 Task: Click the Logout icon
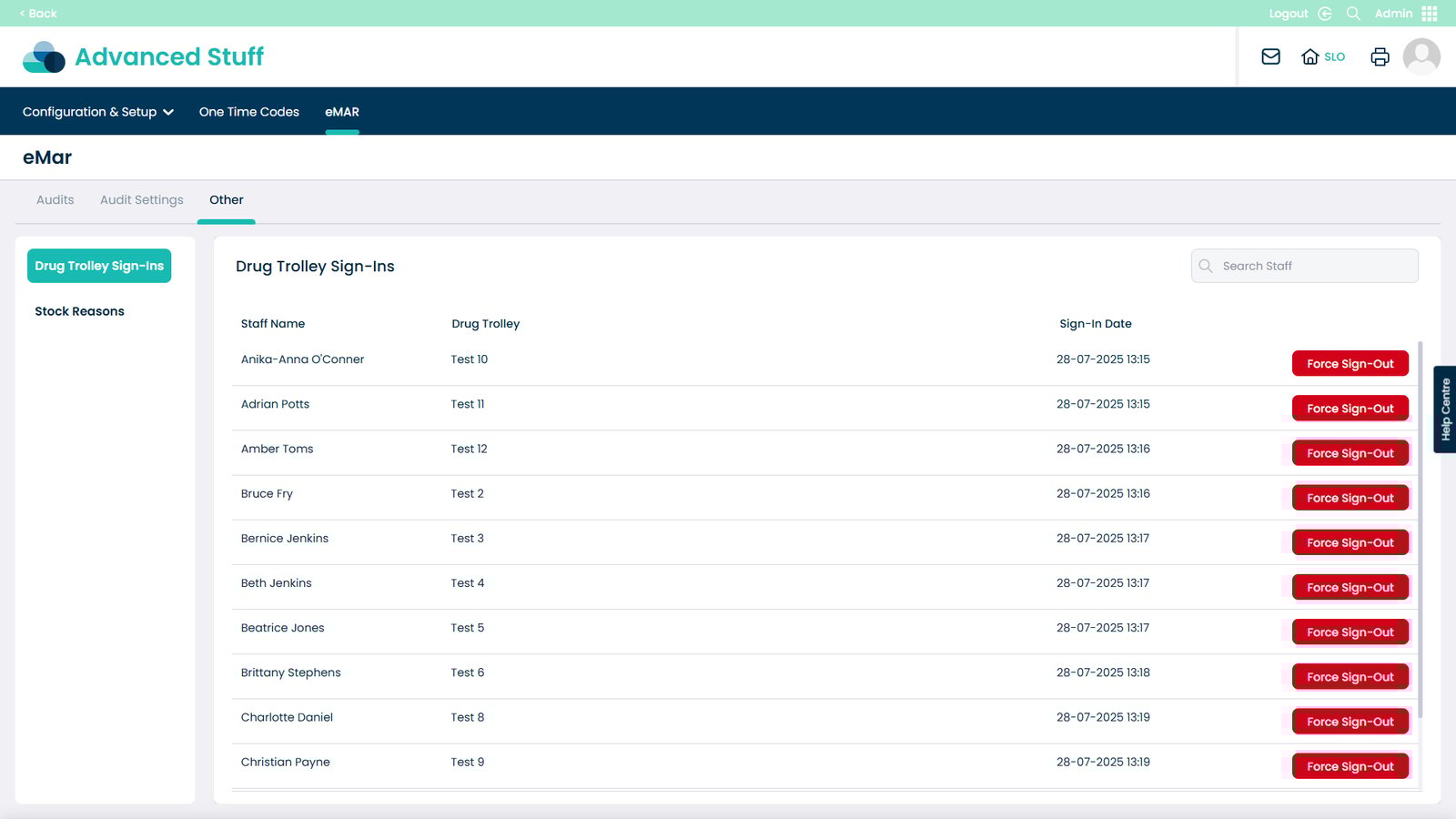pos(1325,14)
